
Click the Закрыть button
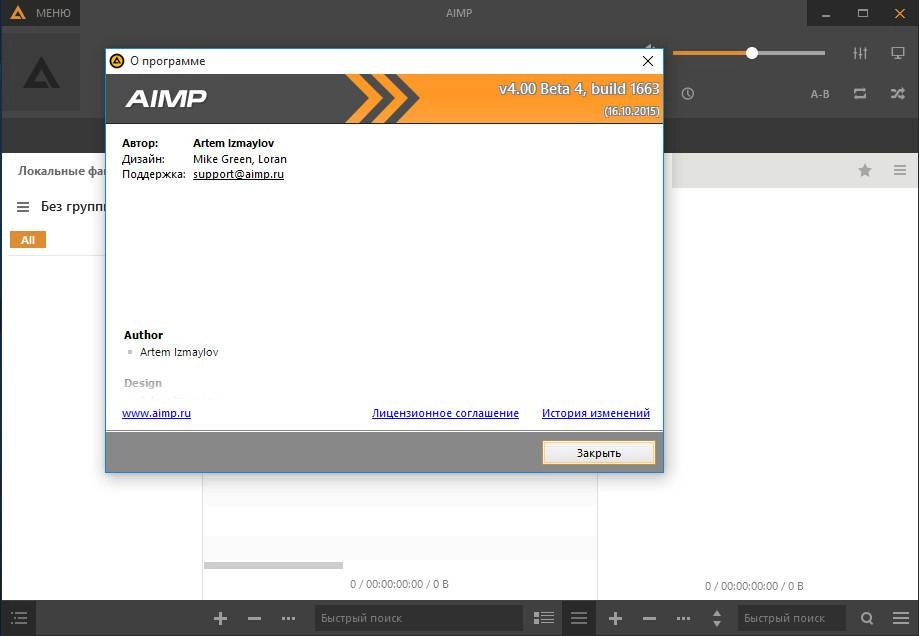pyautogui.click(x=598, y=453)
